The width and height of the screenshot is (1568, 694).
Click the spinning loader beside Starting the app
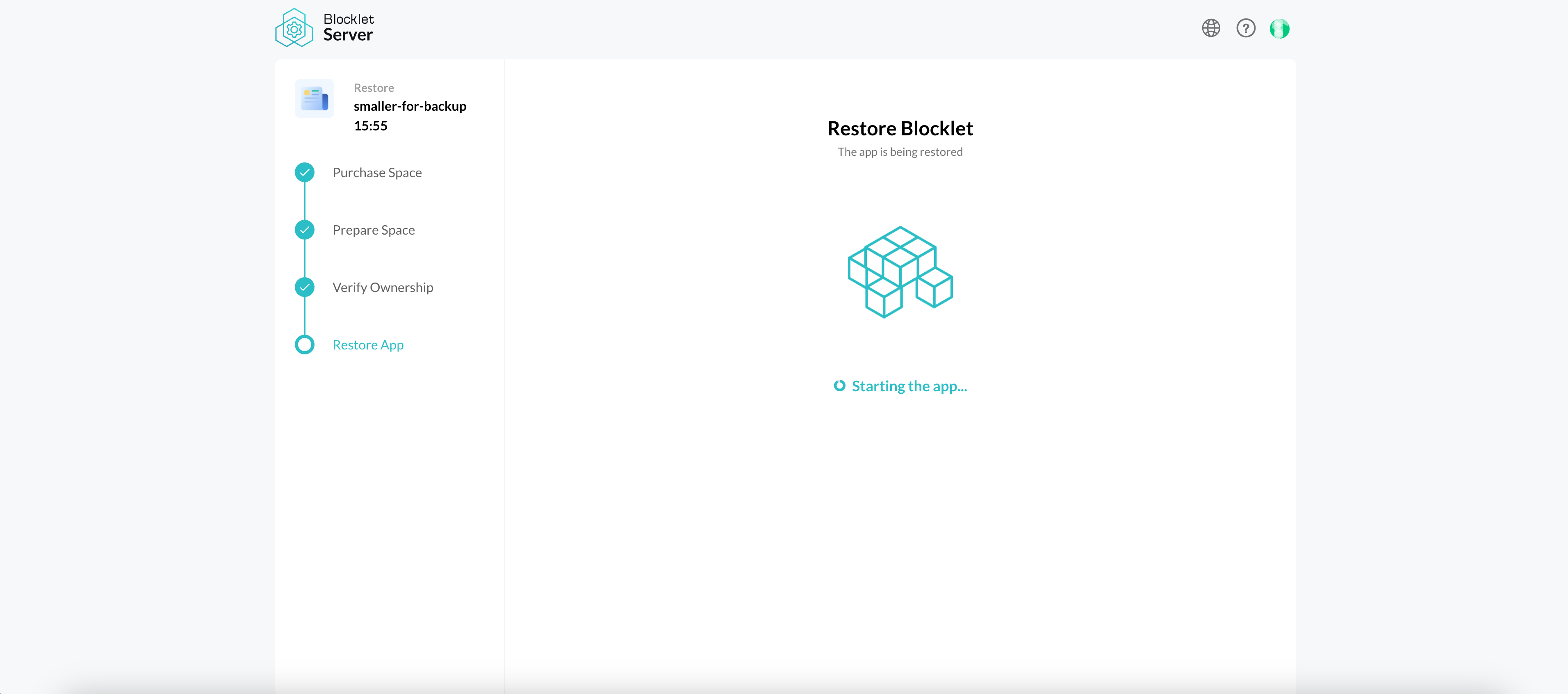(x=839, y=386)
